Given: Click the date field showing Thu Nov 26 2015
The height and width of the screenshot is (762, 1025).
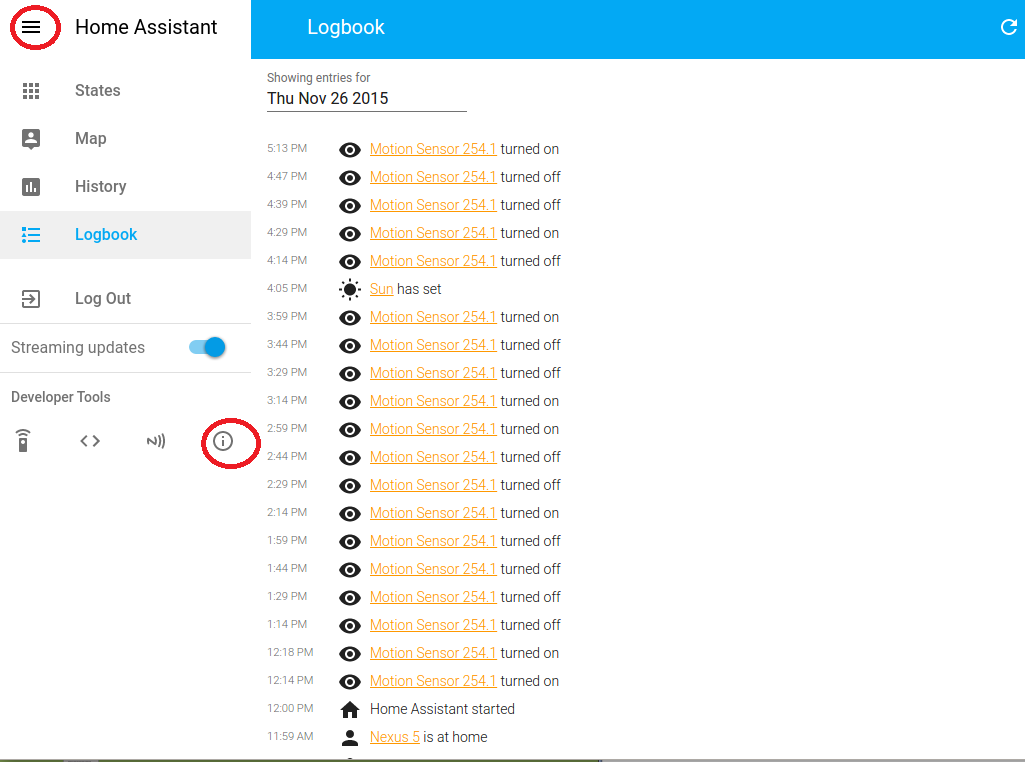Looking at the screenshot, I should point(330,98).
